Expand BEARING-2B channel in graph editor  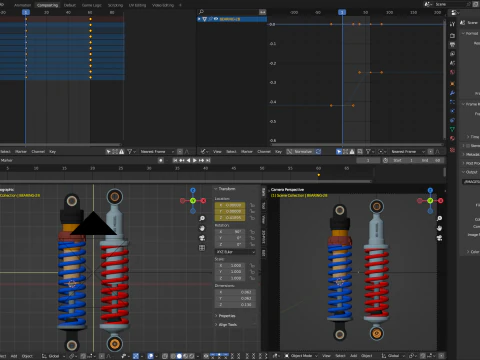click(x=199, y=19)
